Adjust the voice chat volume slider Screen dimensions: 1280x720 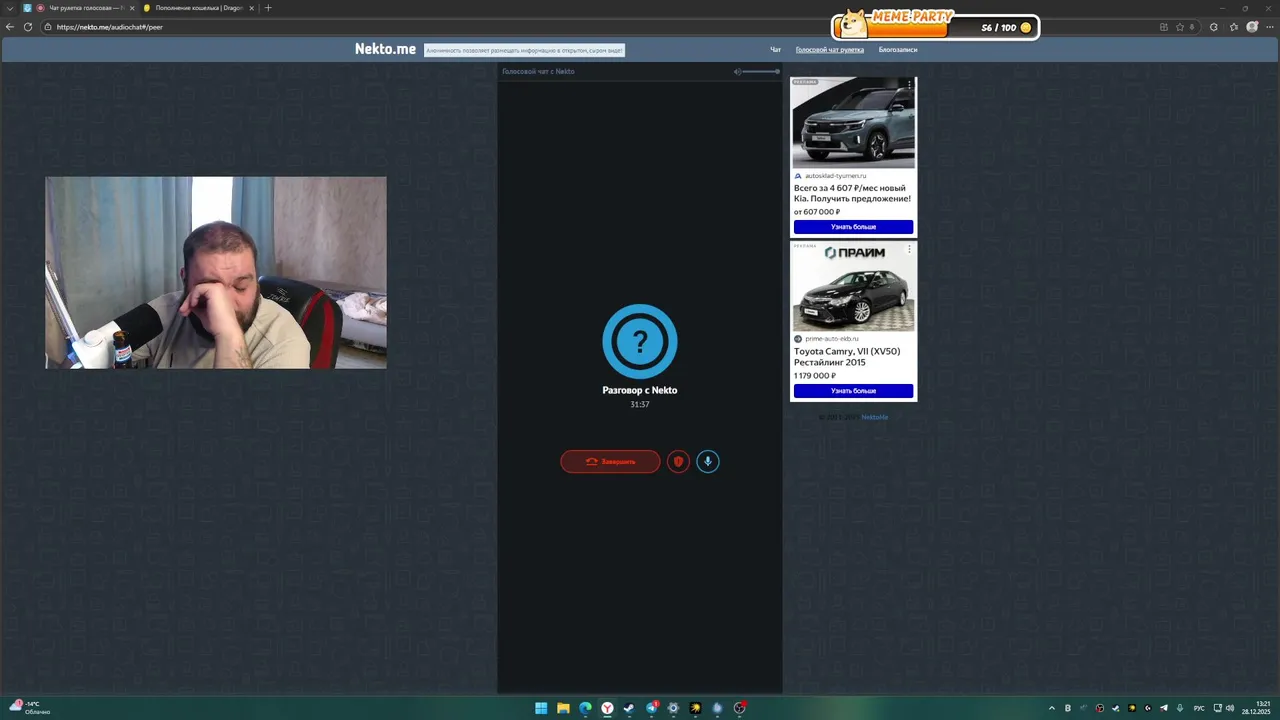tap(762, 71)
